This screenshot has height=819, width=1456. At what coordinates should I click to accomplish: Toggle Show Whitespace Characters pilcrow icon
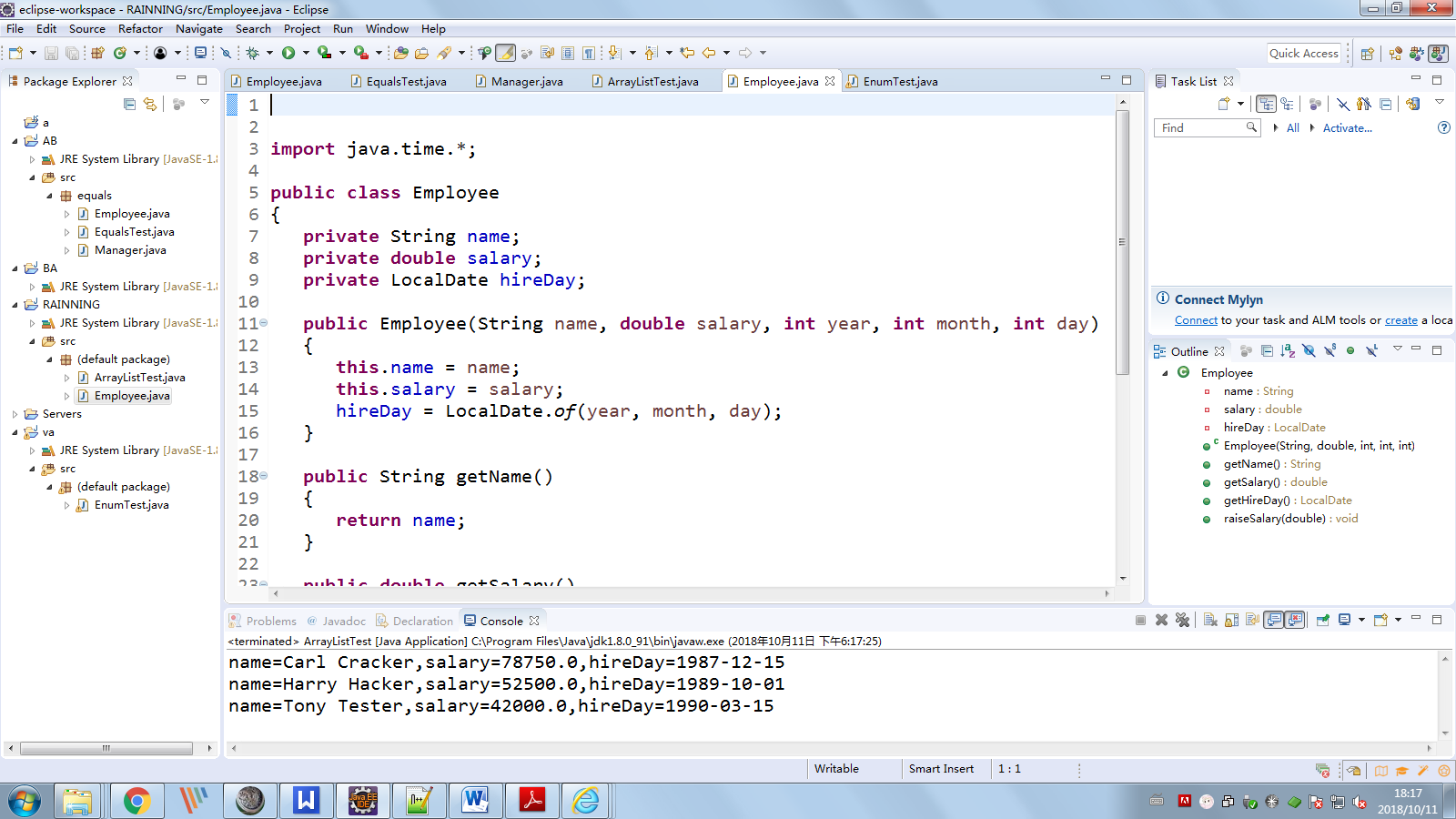tap(589, 53)
